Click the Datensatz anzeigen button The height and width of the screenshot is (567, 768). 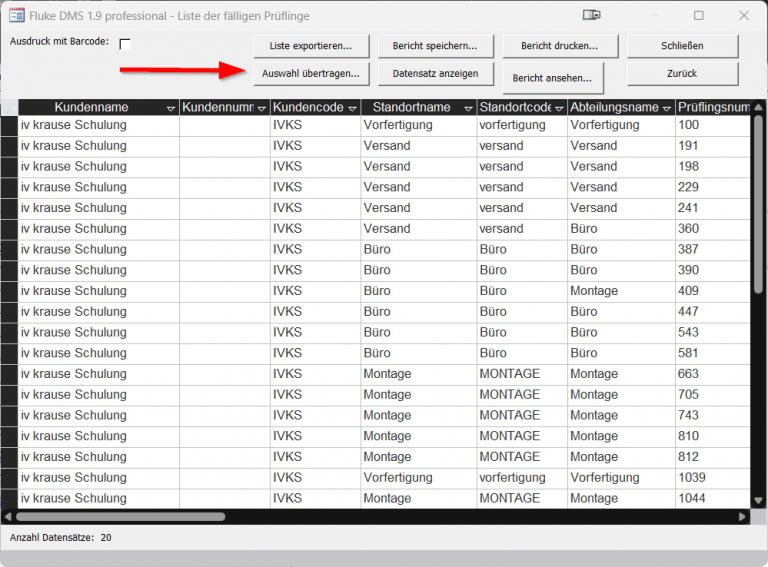click(x=435, y=74)
